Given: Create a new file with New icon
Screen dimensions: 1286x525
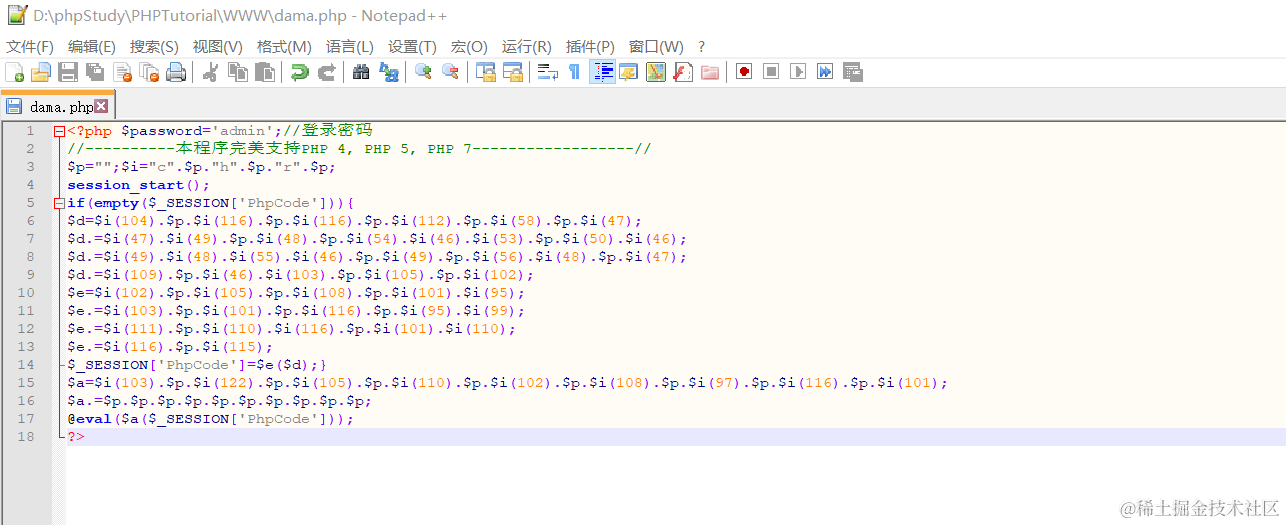Looking at the screenshot, I should (x=14, y=72).
